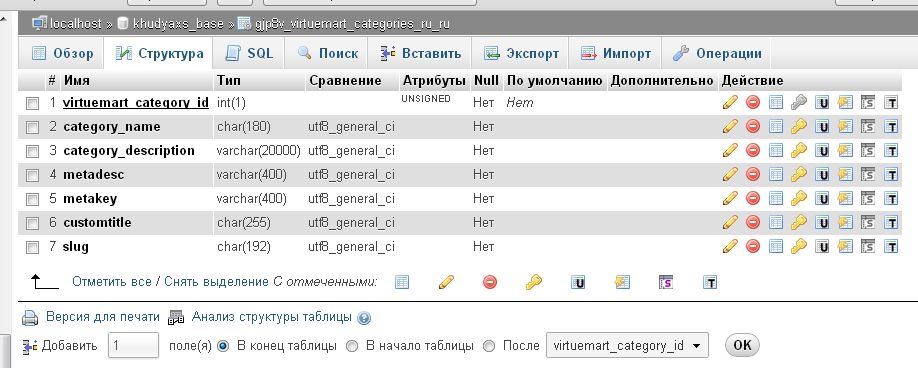
Task: Click the bulk Primary key icon
Action: (533, 283)
